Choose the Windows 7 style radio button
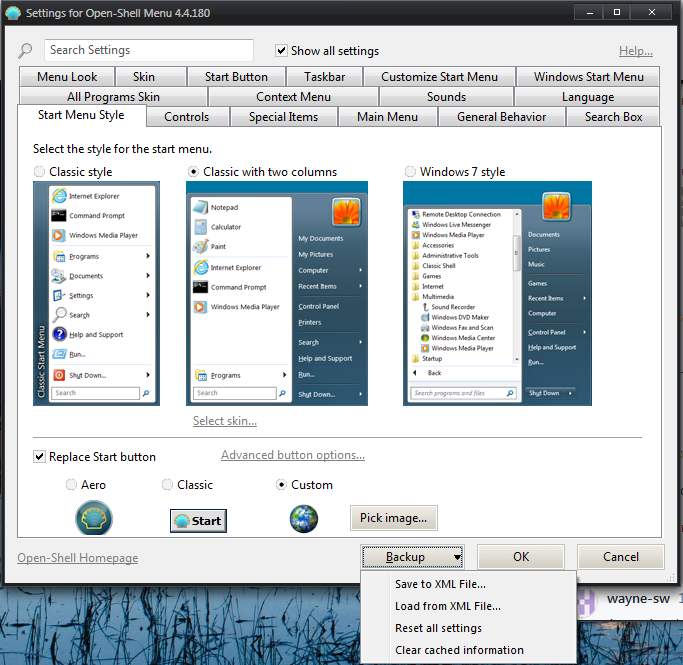 (410, 172)
